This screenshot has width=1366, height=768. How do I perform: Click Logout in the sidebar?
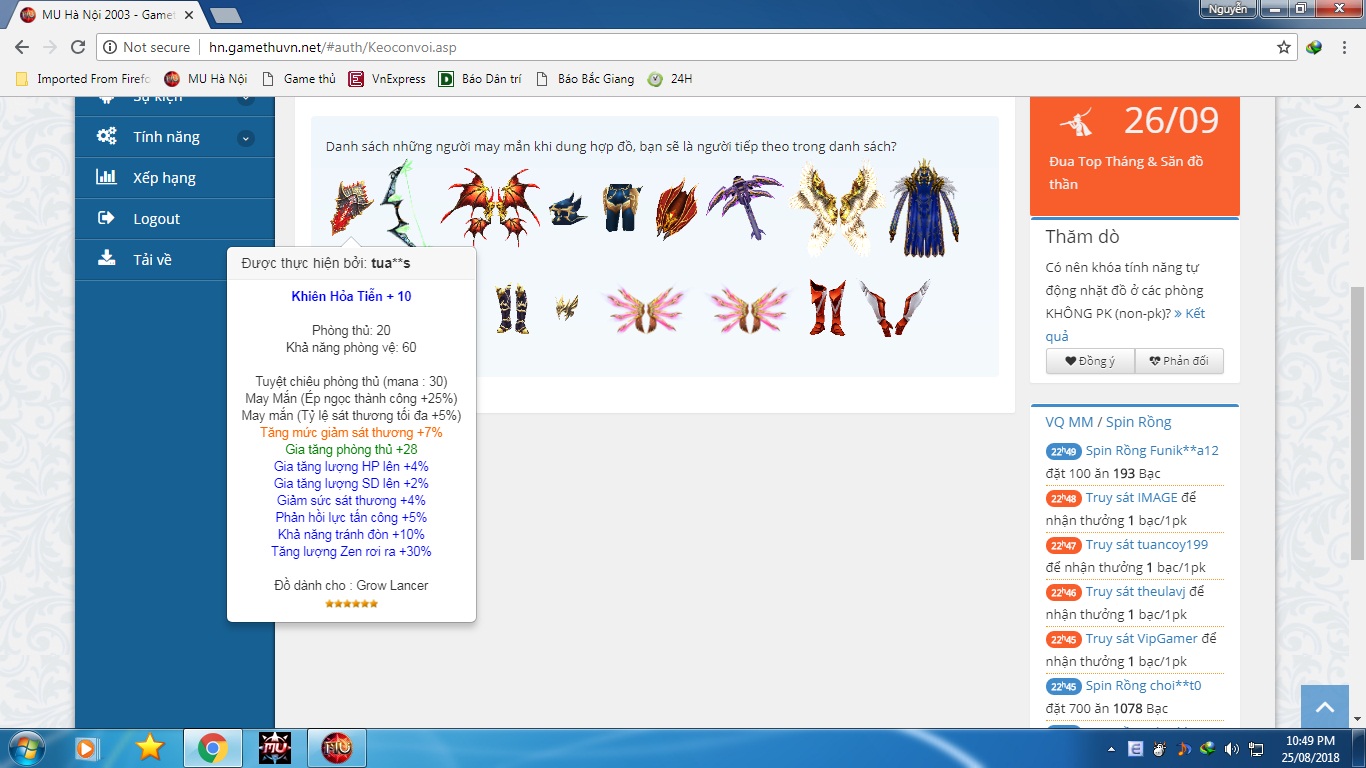tap(175, 219)
